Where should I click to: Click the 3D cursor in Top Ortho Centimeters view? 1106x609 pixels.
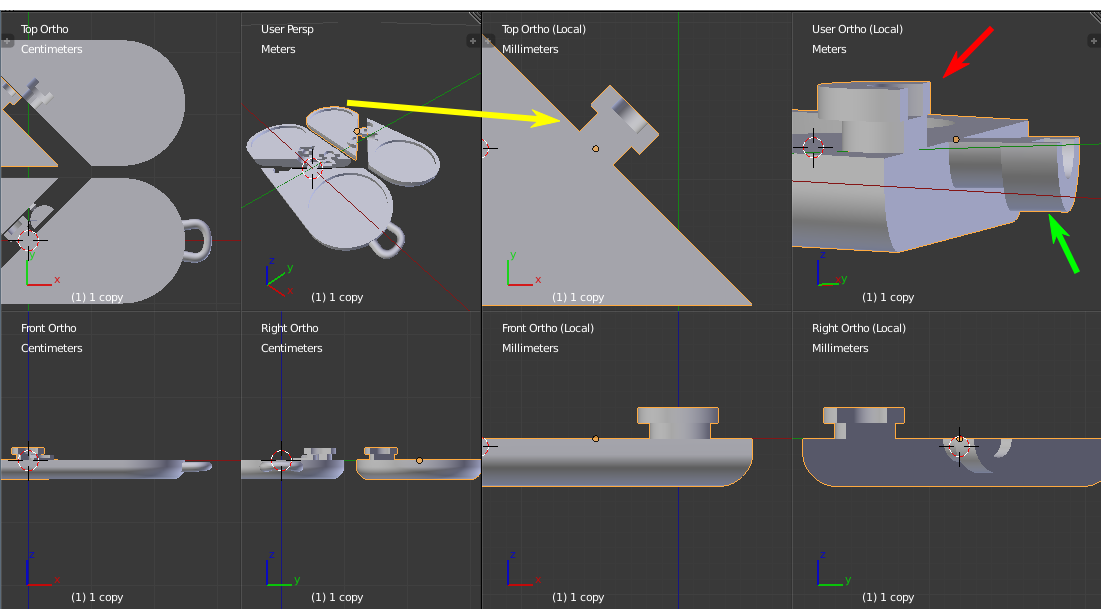pyautogui.click(x=28, y=241)
